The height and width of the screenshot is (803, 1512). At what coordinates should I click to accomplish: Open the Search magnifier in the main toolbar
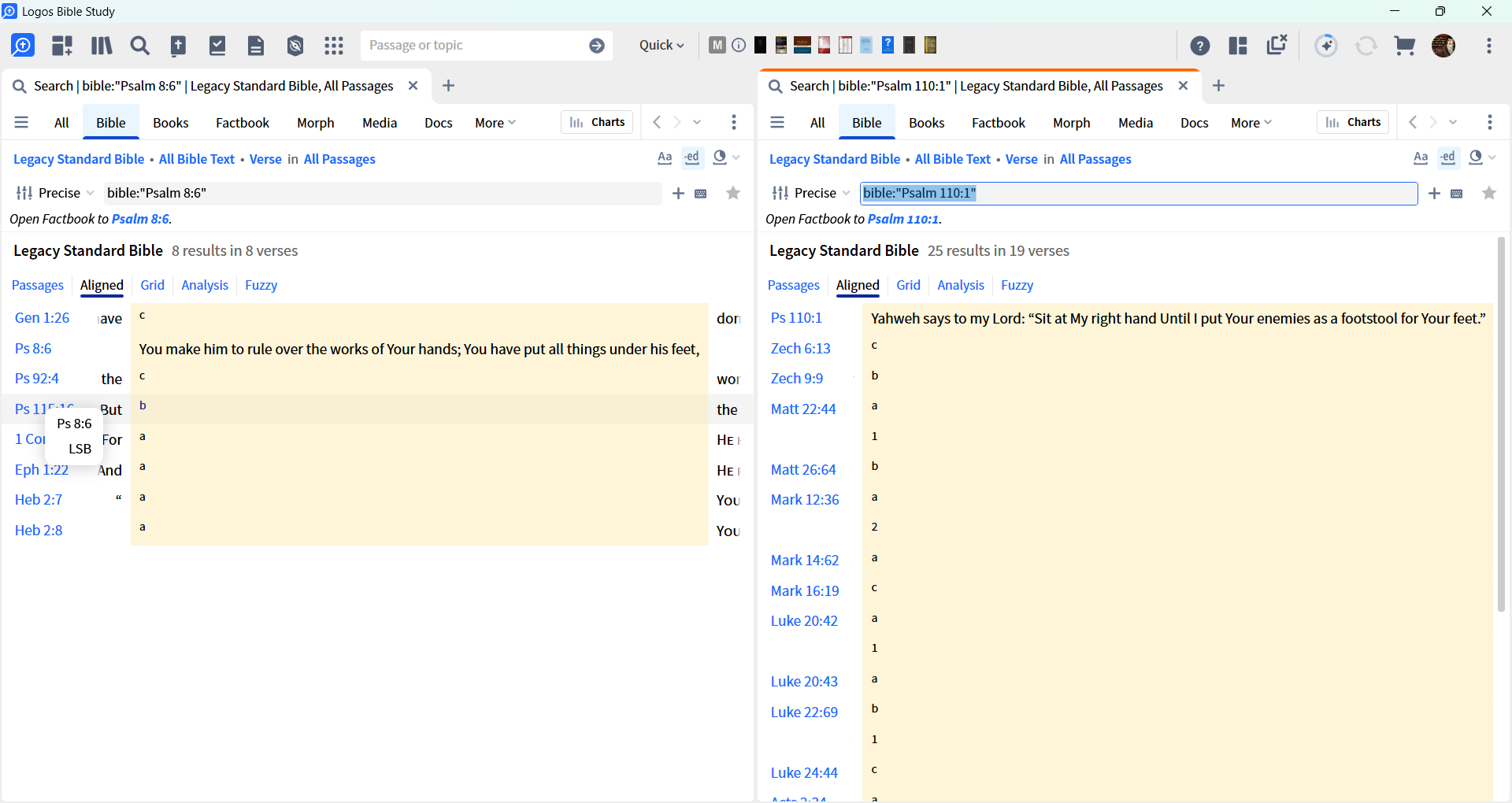[140, 46]
